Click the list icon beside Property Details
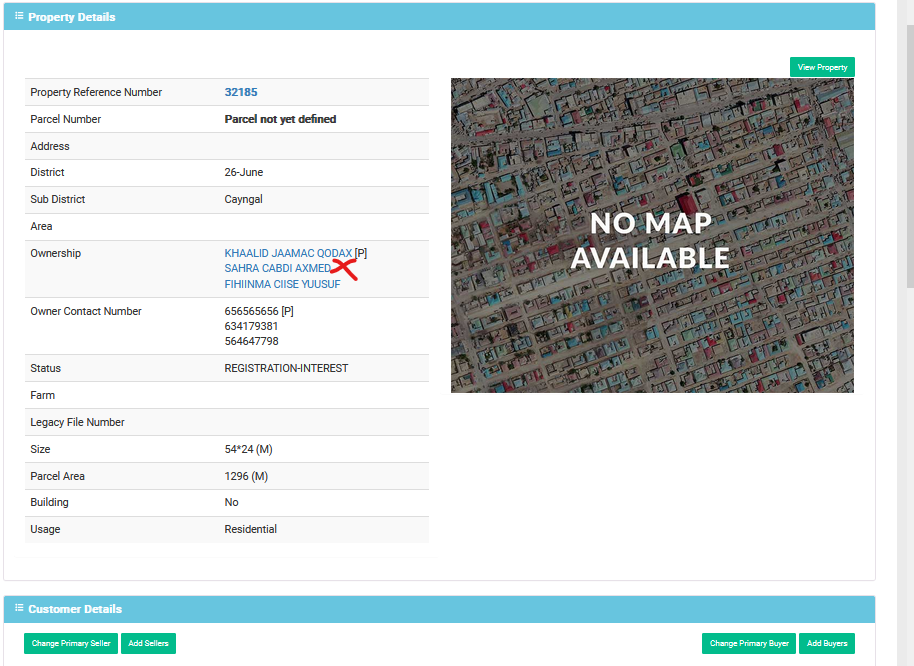This screenshot has height=666, width=914. tap(19, 16)
